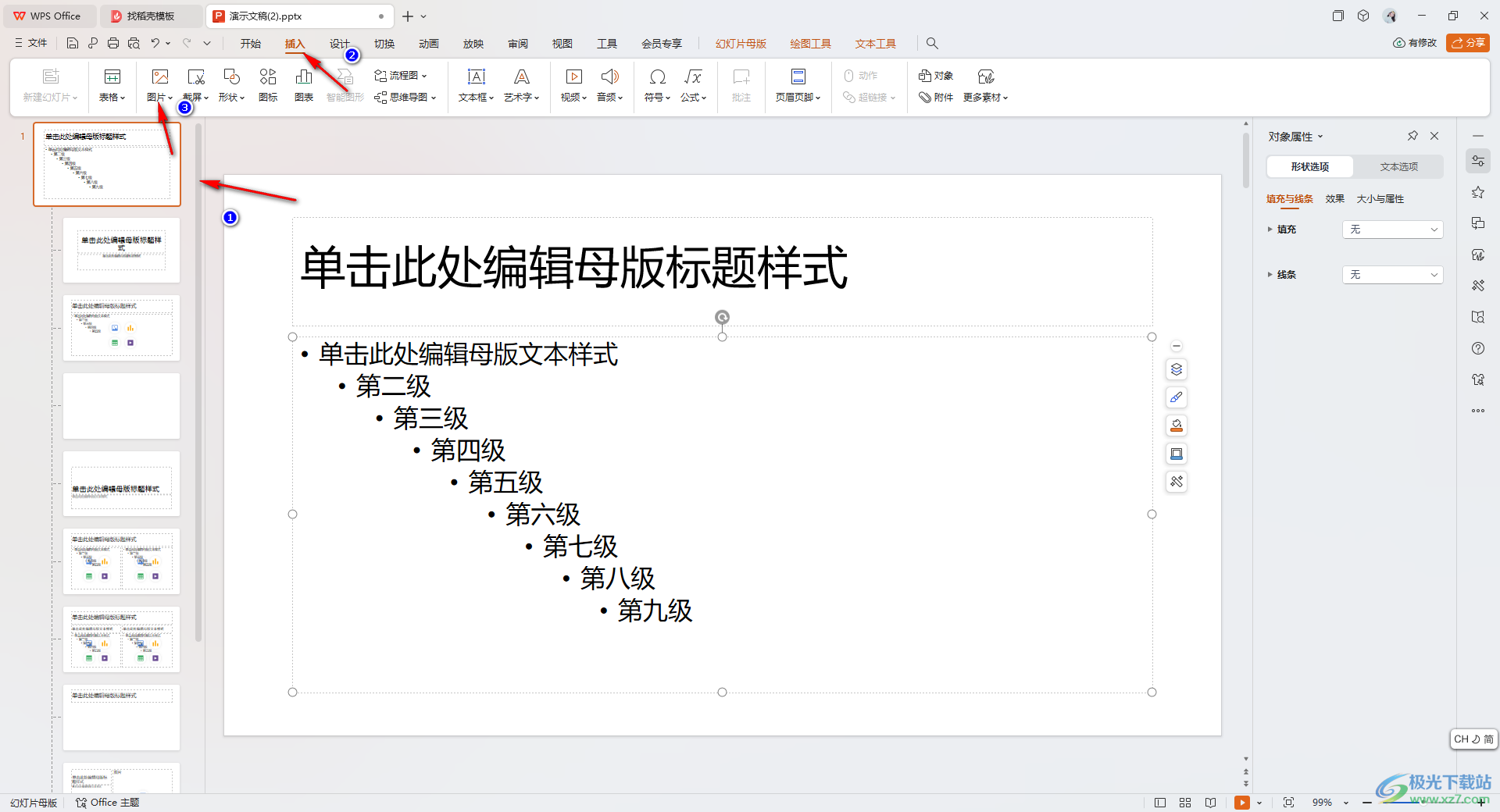Select the Effects sub-tab
The height and width of the screenshot is (812, 1500).
(1335, 199)
